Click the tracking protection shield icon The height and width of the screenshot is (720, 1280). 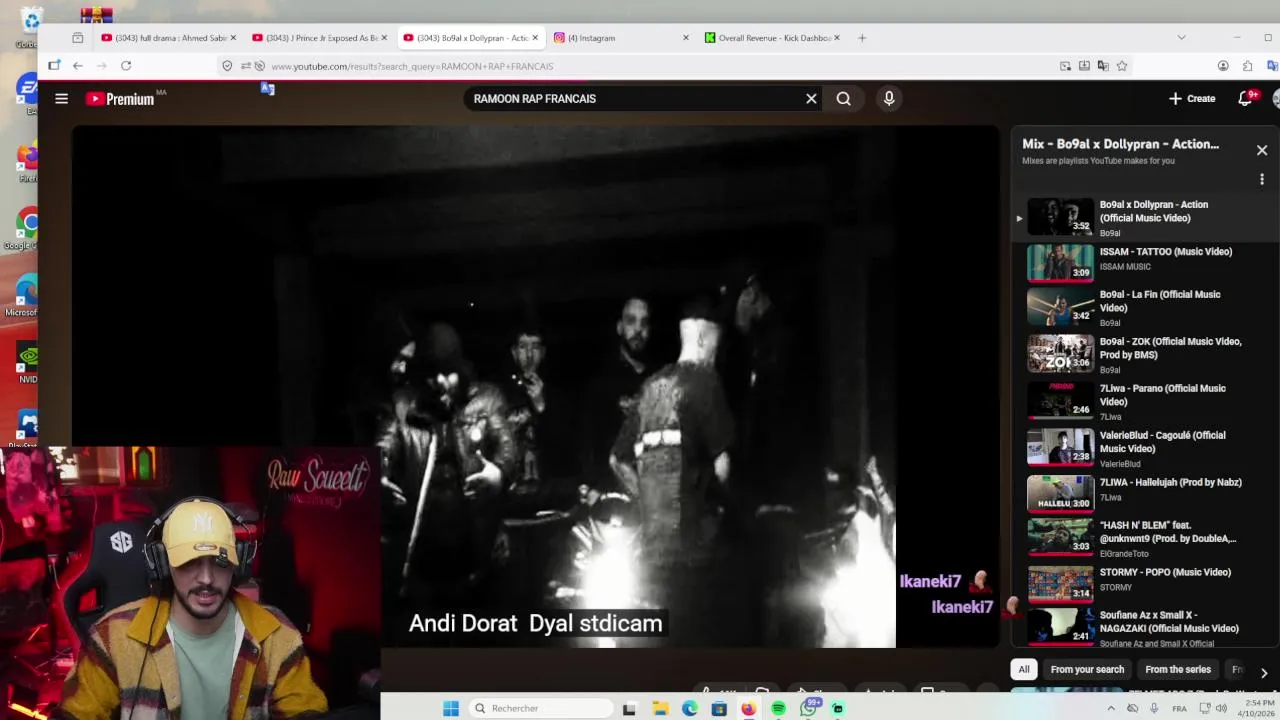pyautogui.click(x=227, y=66)
